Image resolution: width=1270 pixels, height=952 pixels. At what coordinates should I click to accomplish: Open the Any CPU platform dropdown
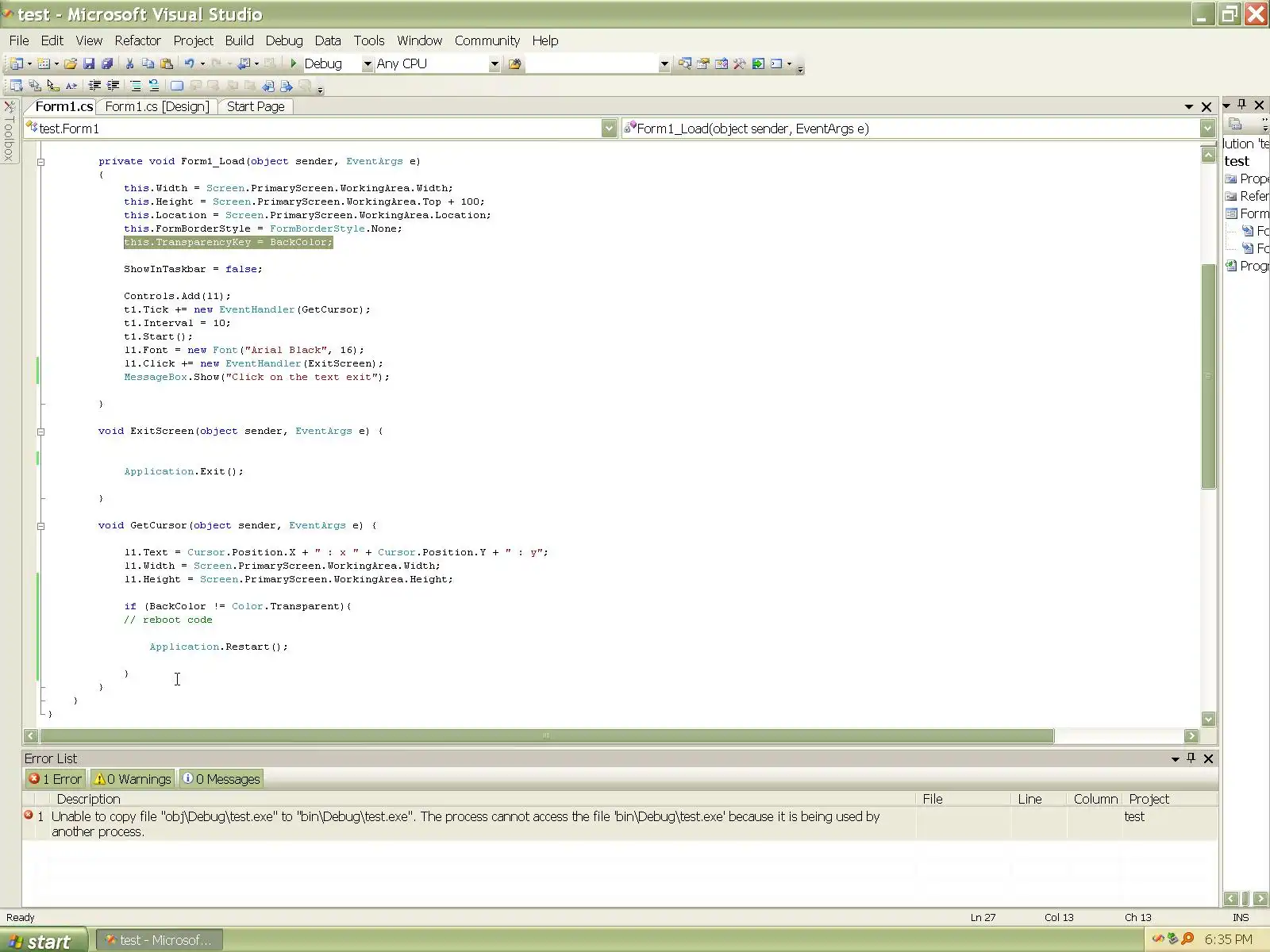point(495,64)
